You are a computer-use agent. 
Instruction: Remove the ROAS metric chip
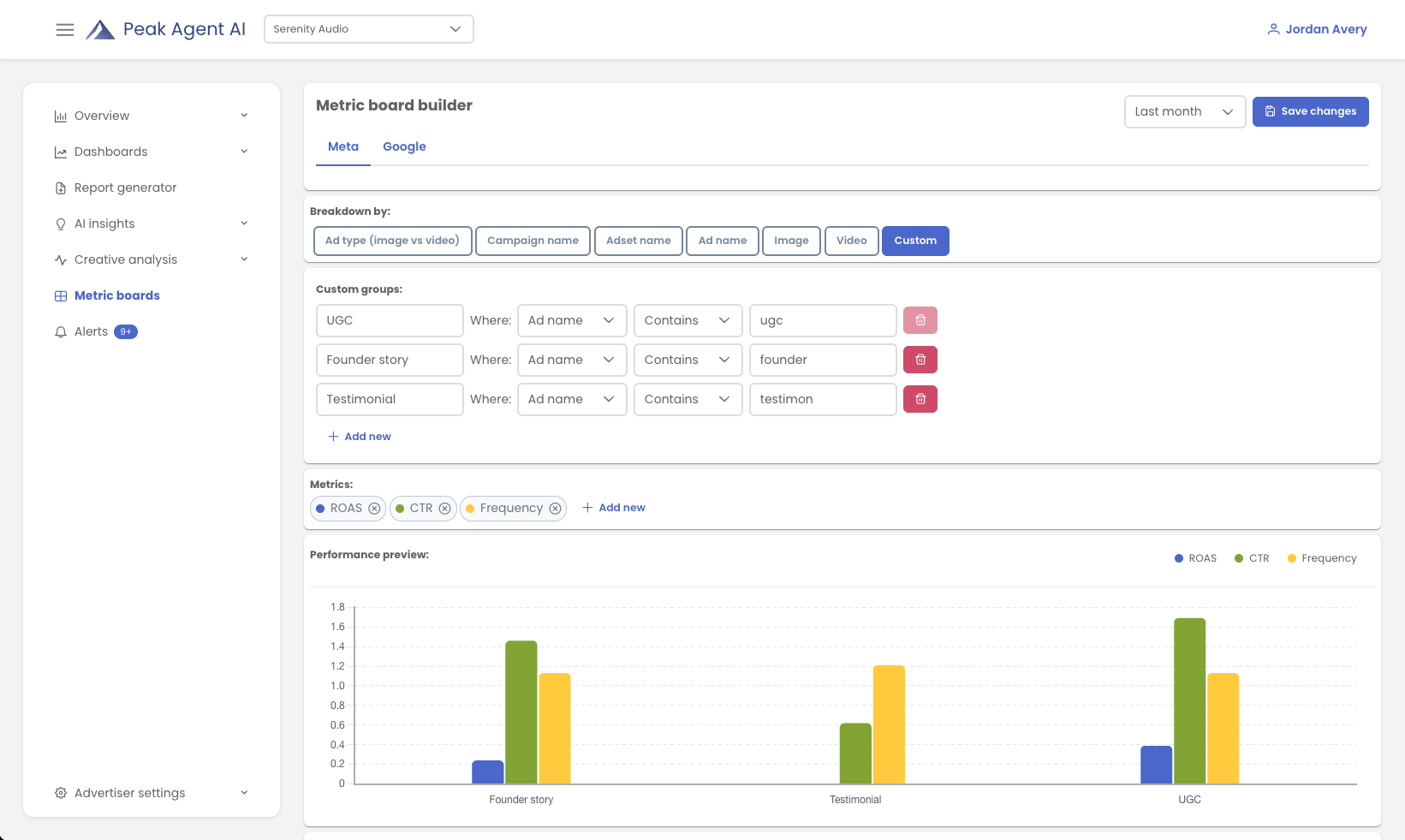point(374,508)
